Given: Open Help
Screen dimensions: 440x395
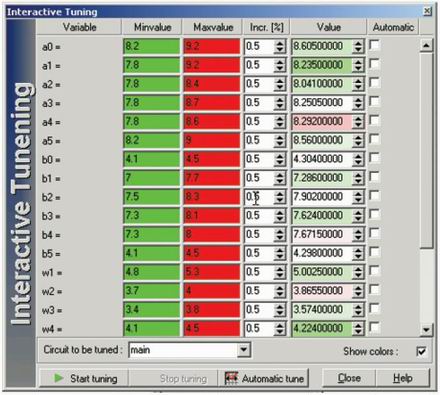Looking at the screenshot, I should coord(403,378).
